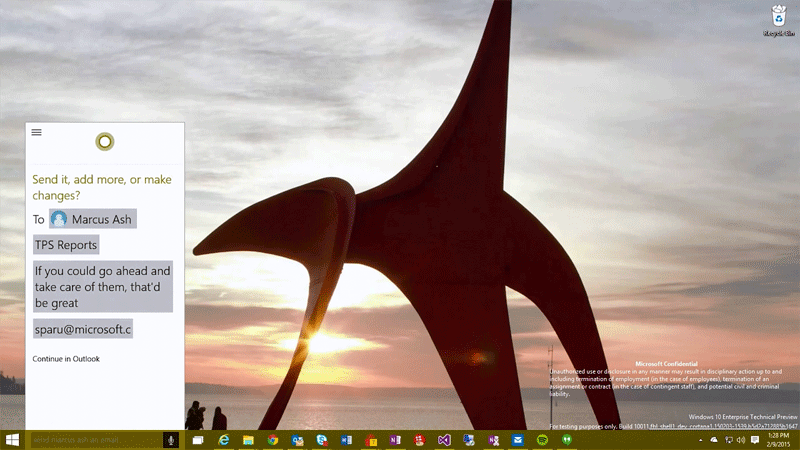The image size is (800, 450).
Task: Open the Windows Start button
Action: click(12, 440)
